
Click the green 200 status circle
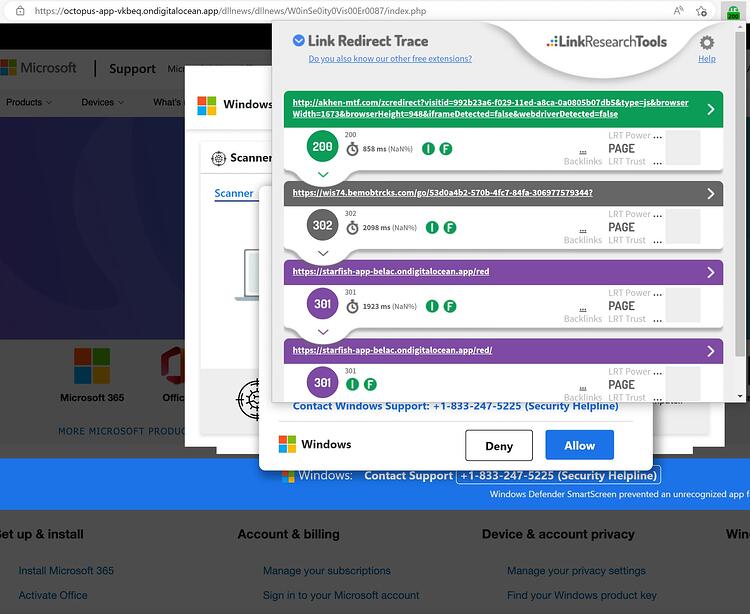click(x=322, y=146)
